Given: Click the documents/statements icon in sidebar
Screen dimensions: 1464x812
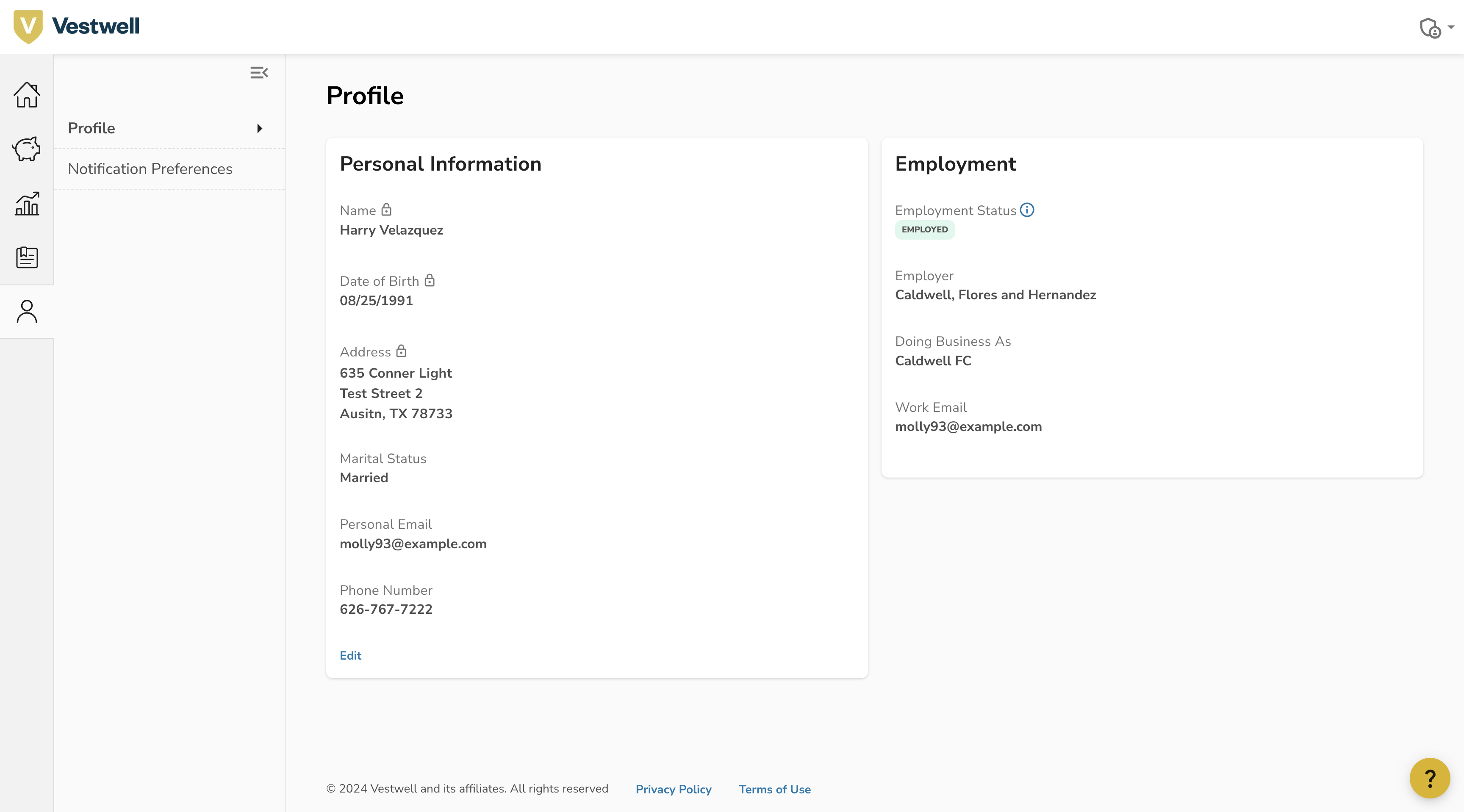Looking at the screenshot, I should coord(26,257).
